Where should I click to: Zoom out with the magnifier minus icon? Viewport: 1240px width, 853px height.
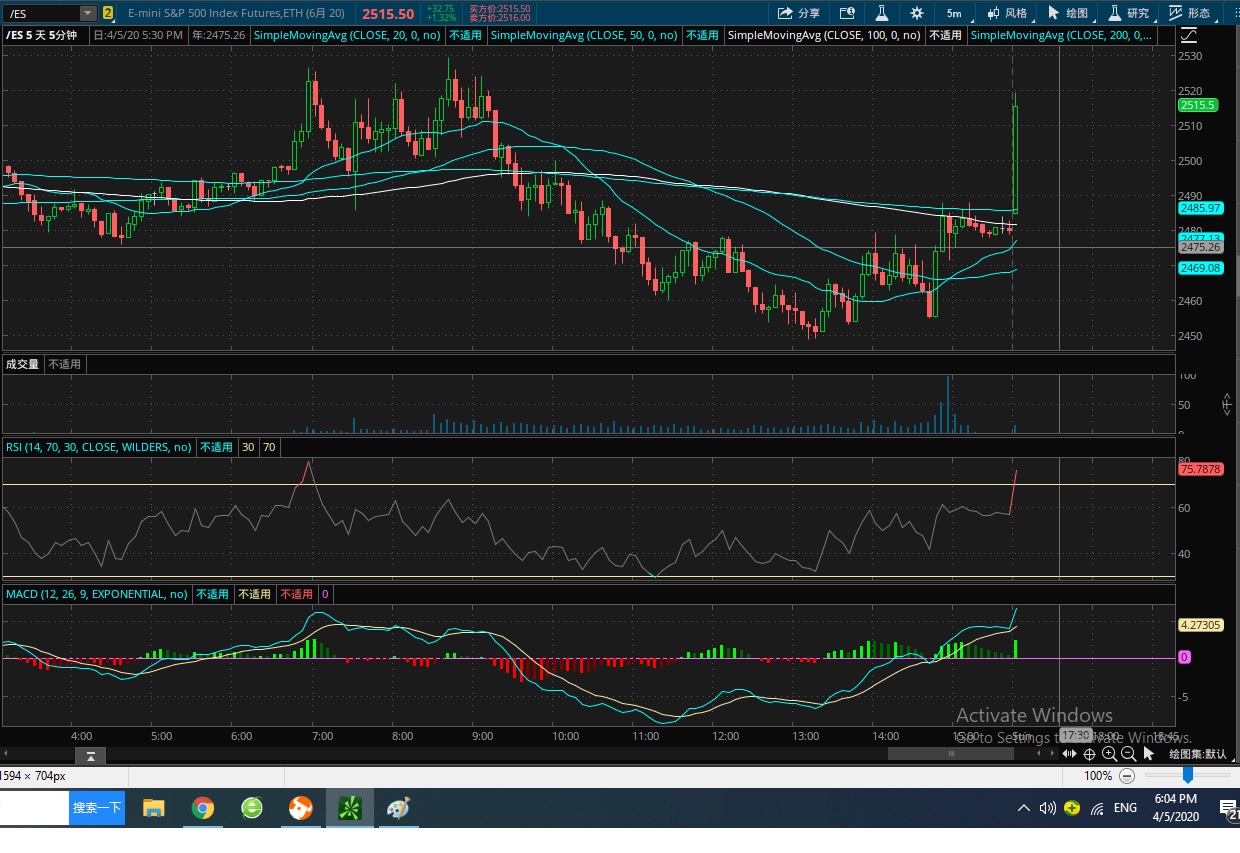pyautogui.click(x=1128, y=754)
